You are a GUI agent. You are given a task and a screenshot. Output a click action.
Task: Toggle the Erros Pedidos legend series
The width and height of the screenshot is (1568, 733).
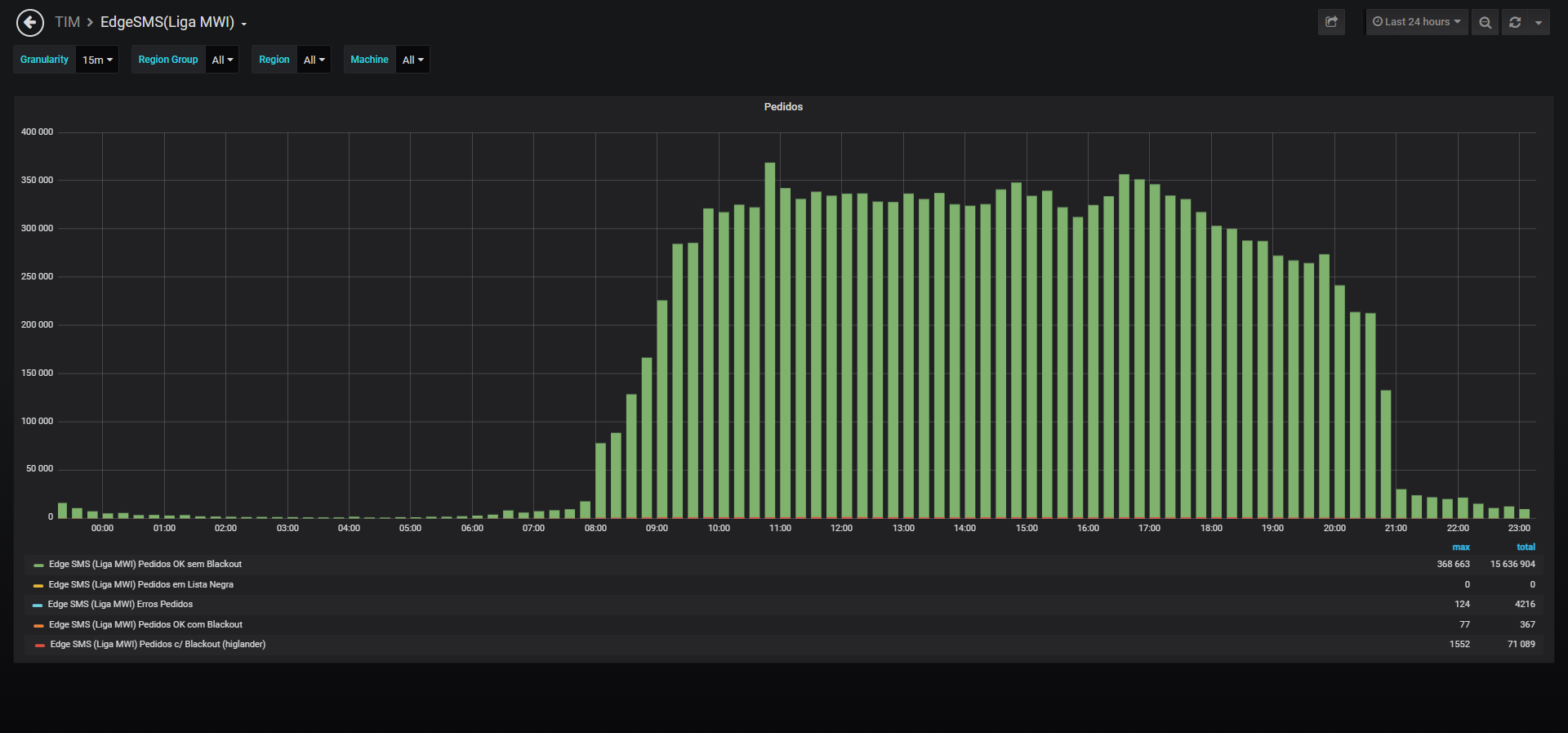point(120,604)
